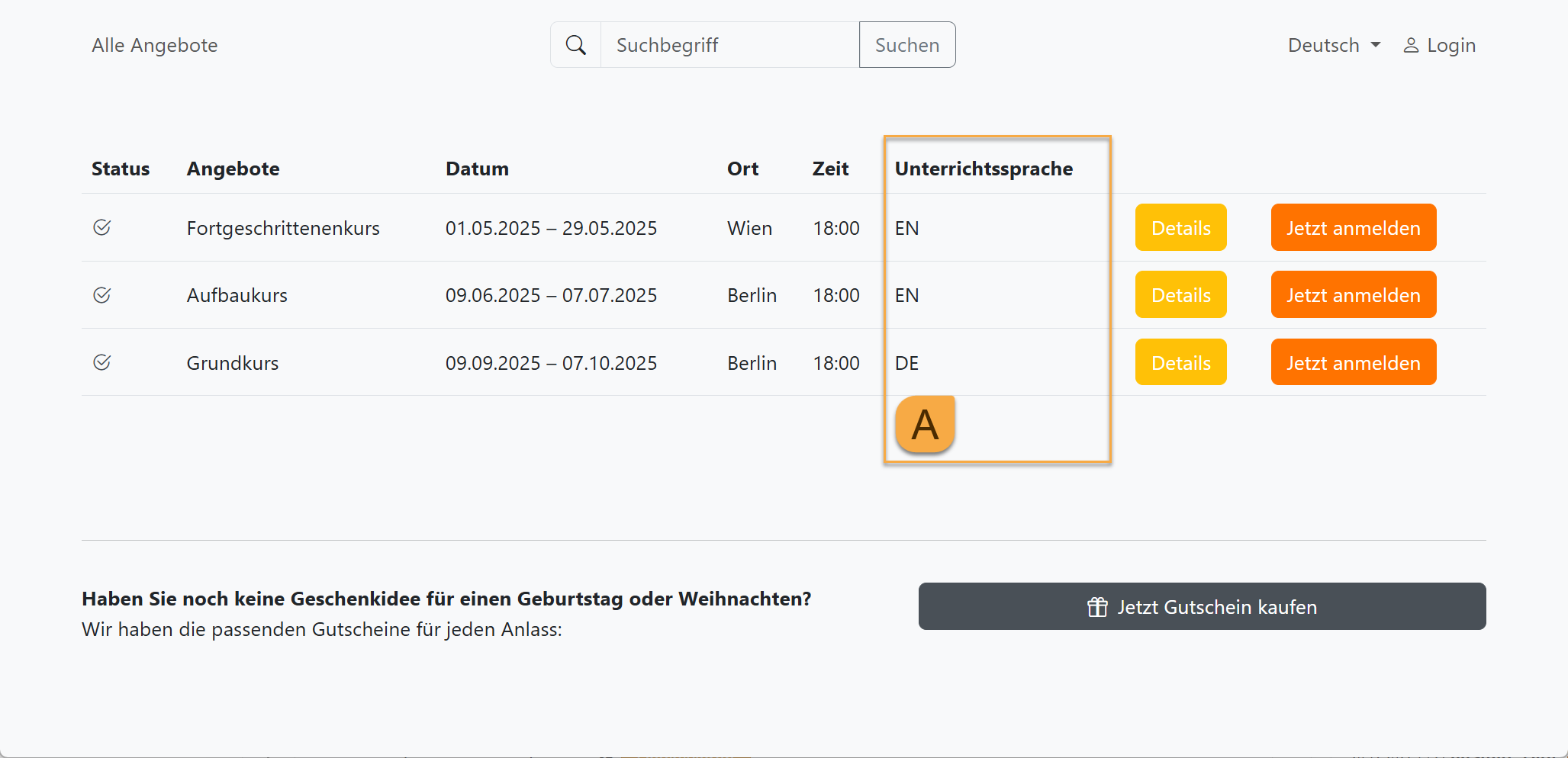The height and width of the screenshot is (758, 1568).
Task: Click the status checkmark for Grundkurs
Action: coord(102,362)
